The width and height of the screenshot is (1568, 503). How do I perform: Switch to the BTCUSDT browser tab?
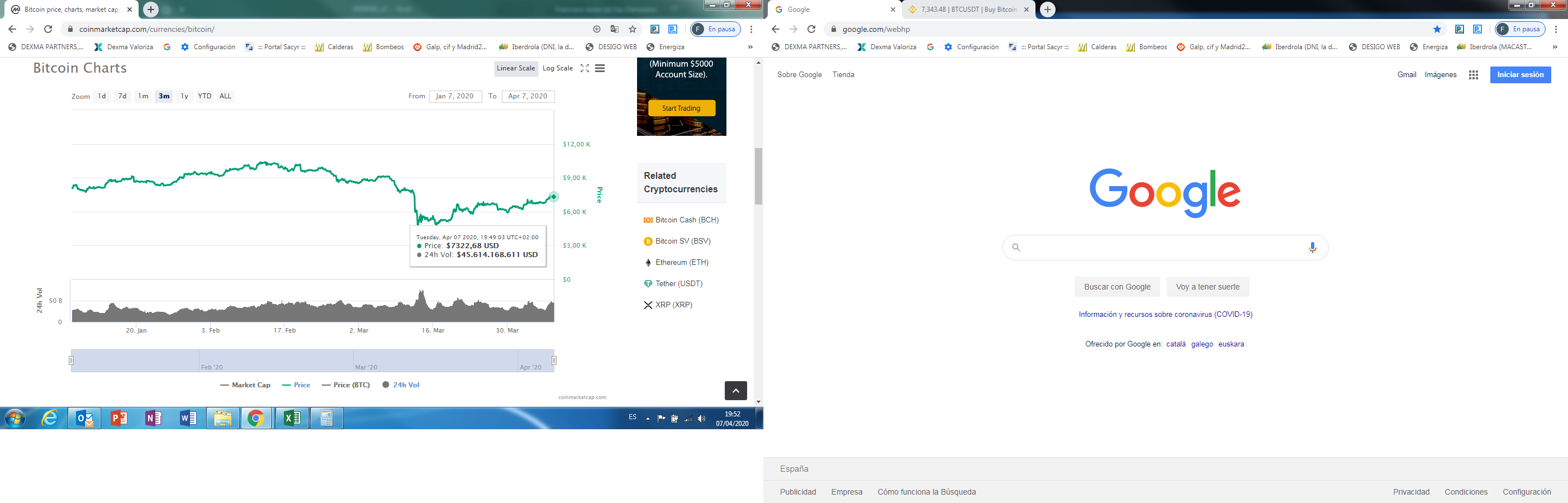[x=968, y=10]
